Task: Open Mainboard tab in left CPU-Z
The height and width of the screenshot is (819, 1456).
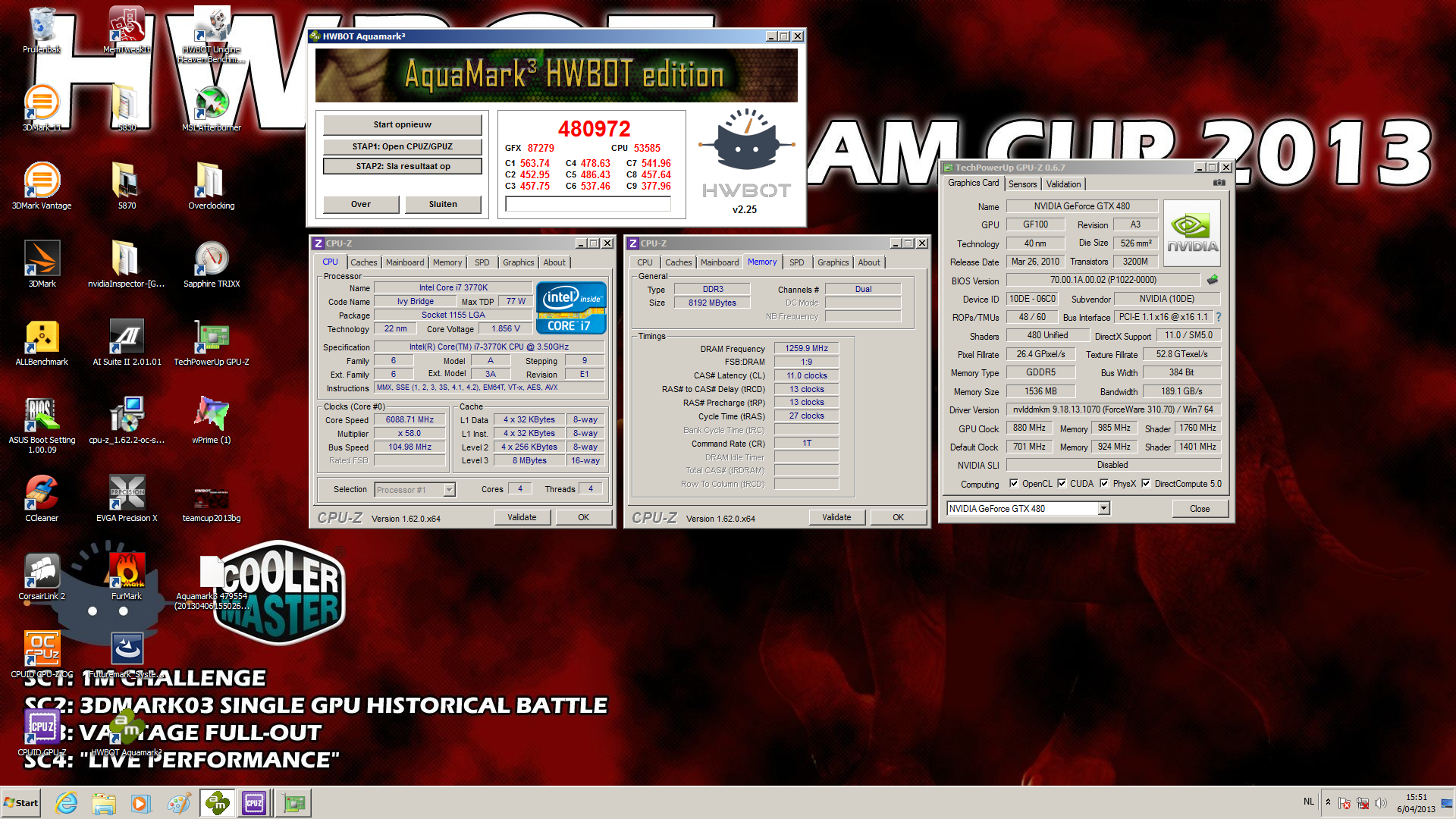Action: pos(405,262)
